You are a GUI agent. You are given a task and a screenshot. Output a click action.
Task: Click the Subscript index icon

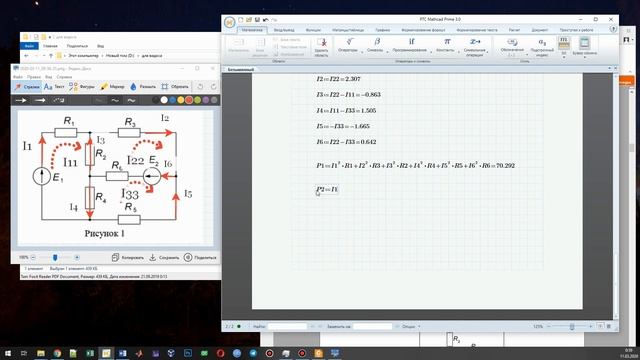(x=542, y=47)
